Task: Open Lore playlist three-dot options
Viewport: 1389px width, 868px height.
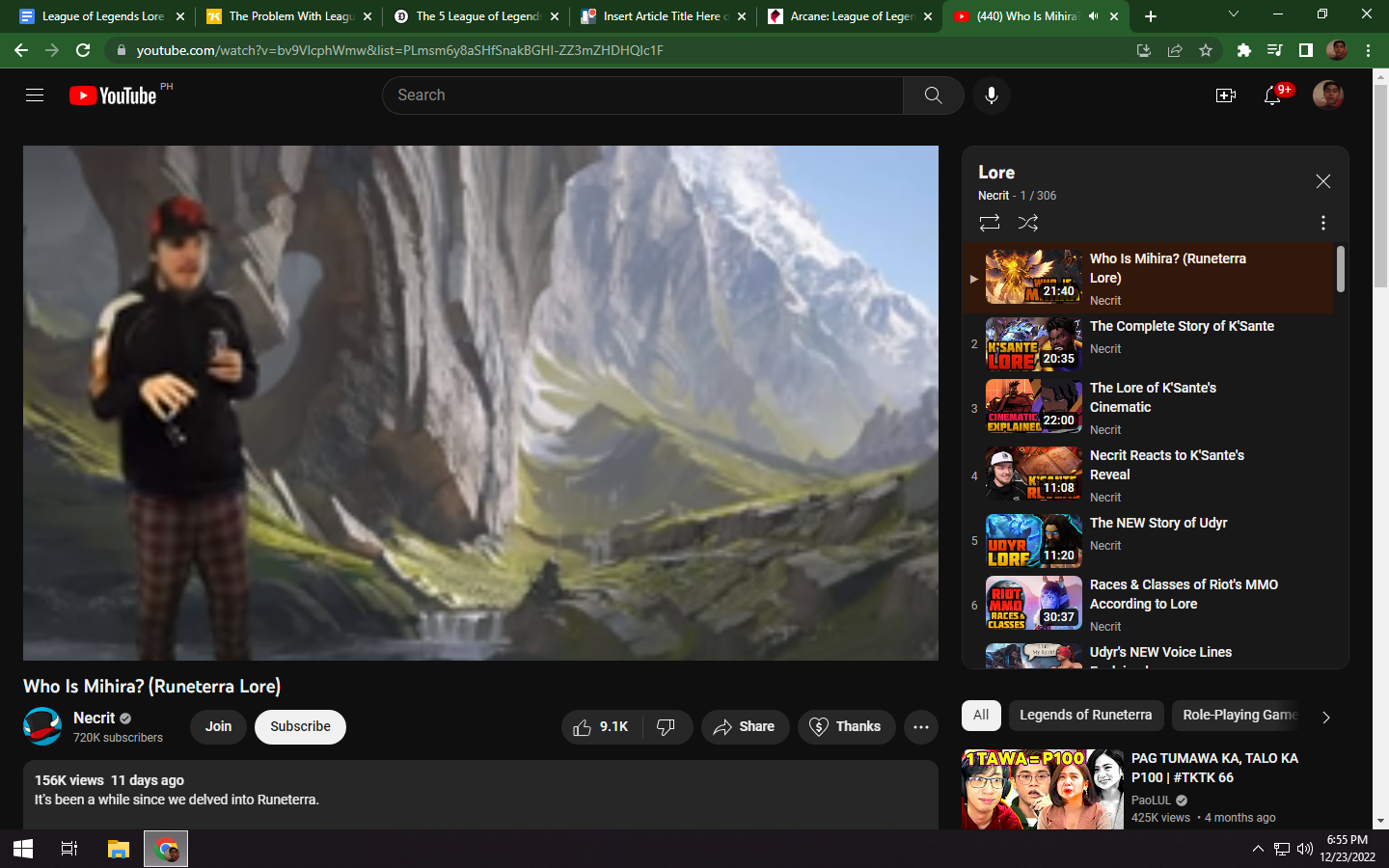Action: pyautogui.click(x=1323, y=223)
